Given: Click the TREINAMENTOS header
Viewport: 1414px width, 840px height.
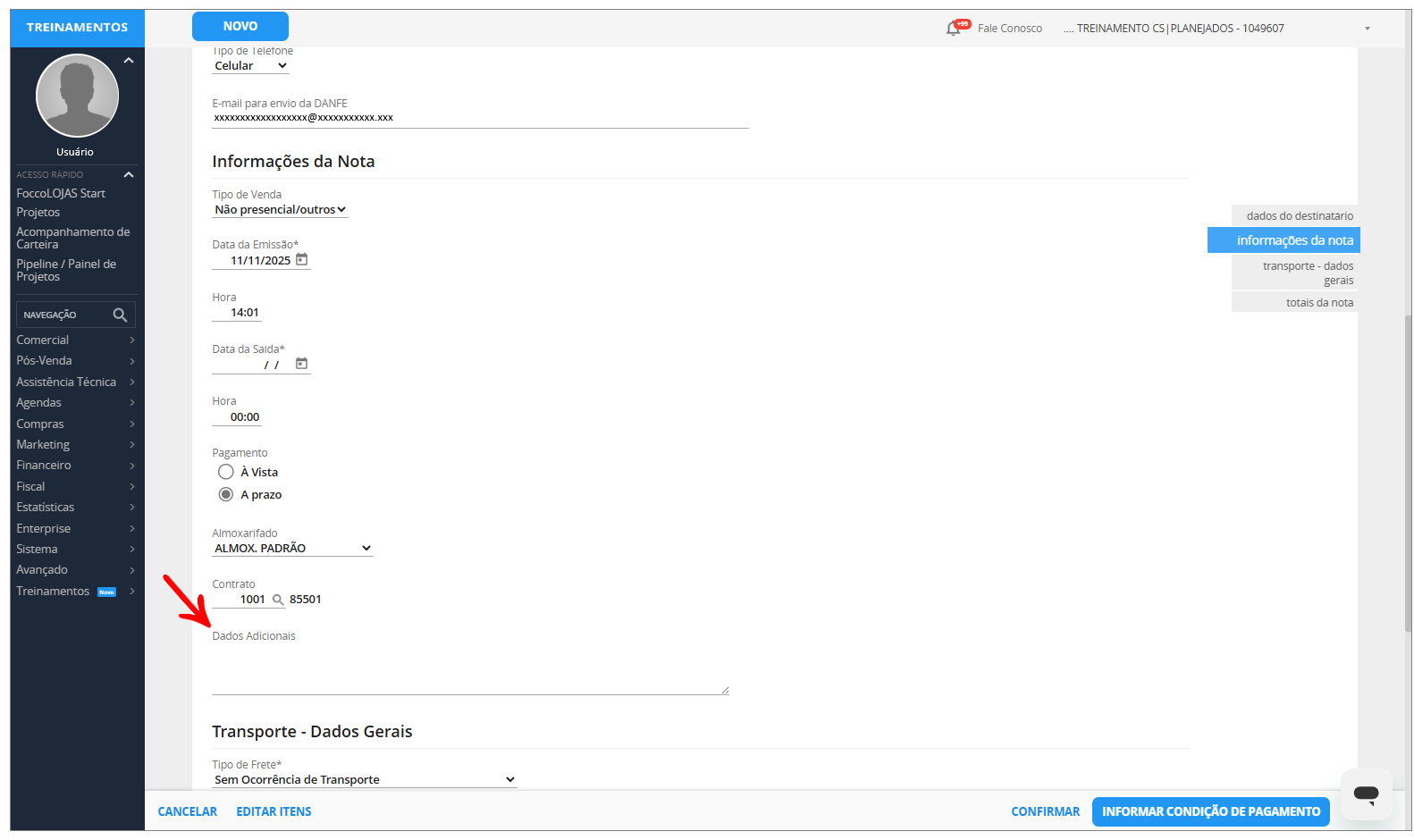Looking at the screenshot, I should pyautogui.click(x=78, y=28).
